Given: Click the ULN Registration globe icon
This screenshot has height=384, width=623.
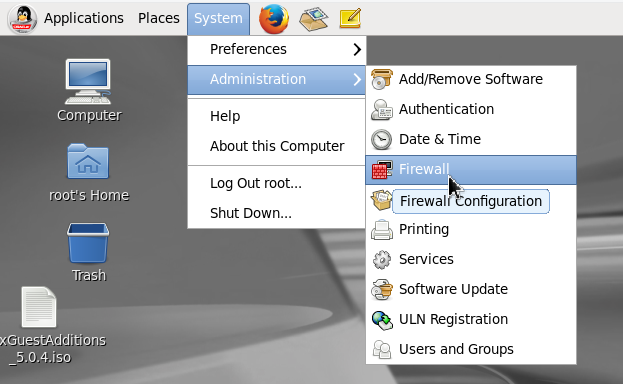Looking at the screenshot, I should [381, 320].
